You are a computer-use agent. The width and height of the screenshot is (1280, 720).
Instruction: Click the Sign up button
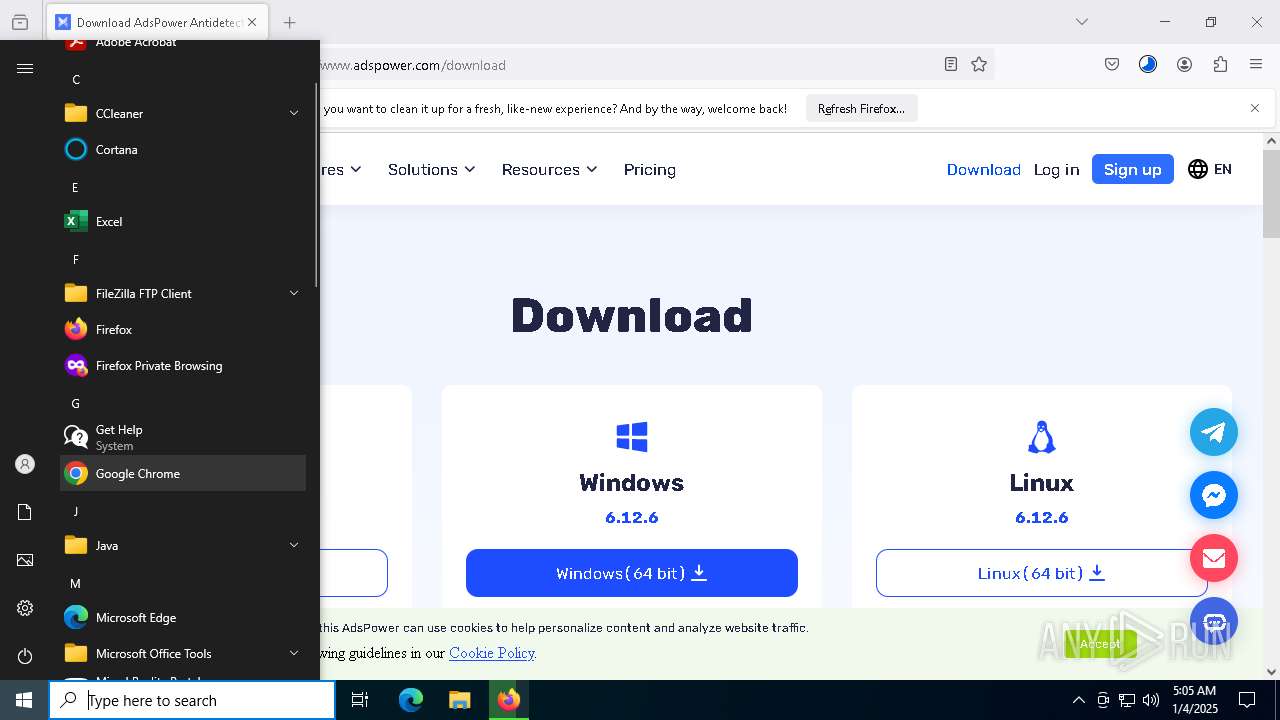[x=1133, y=169]
